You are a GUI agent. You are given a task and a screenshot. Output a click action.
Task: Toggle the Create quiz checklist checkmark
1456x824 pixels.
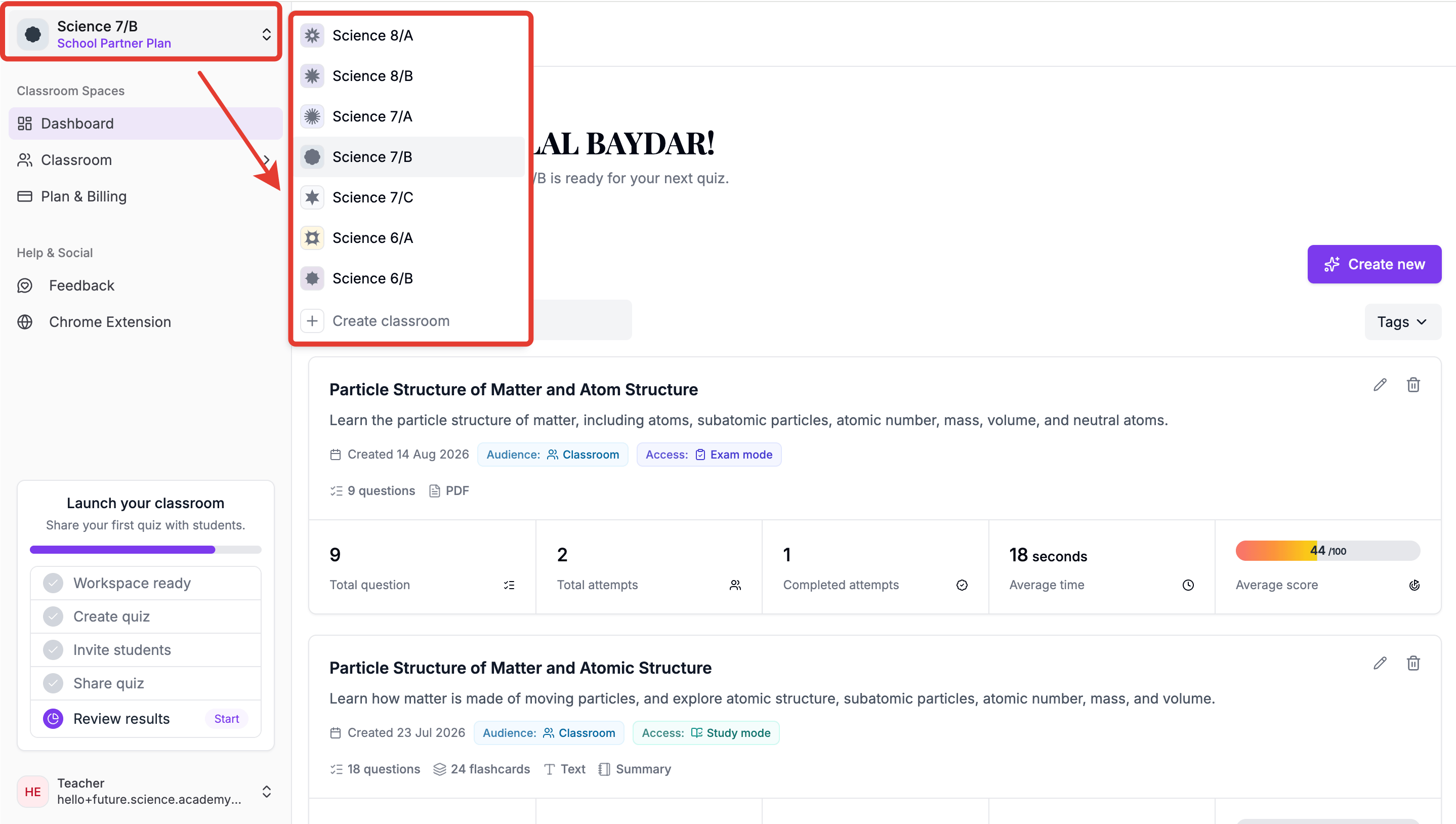[53, 616]
